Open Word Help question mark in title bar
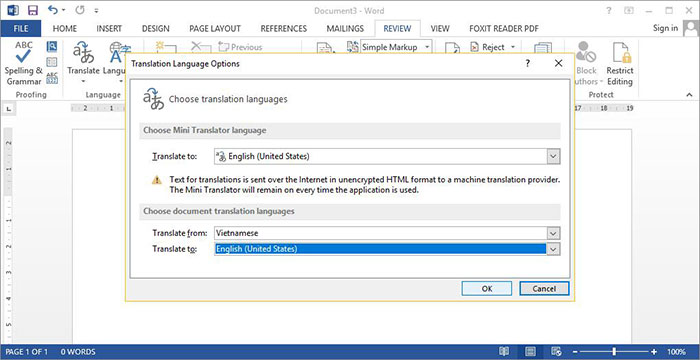700x360 pixels. [x=608, y=11]
